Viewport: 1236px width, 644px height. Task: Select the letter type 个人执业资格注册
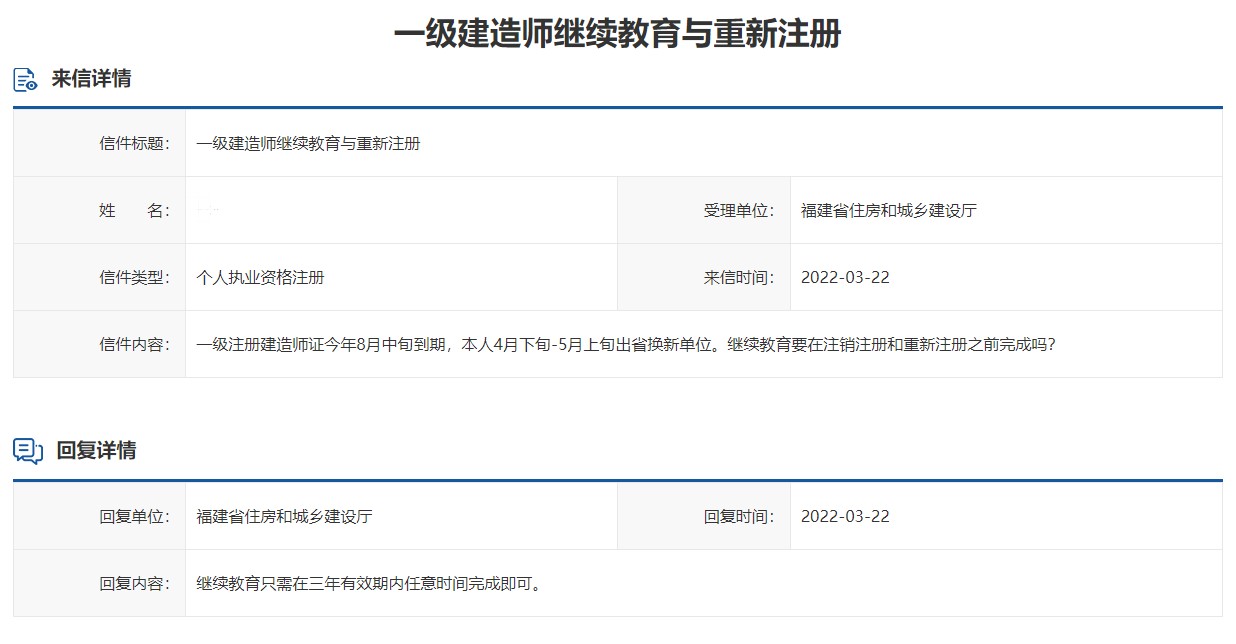(260, 277)
